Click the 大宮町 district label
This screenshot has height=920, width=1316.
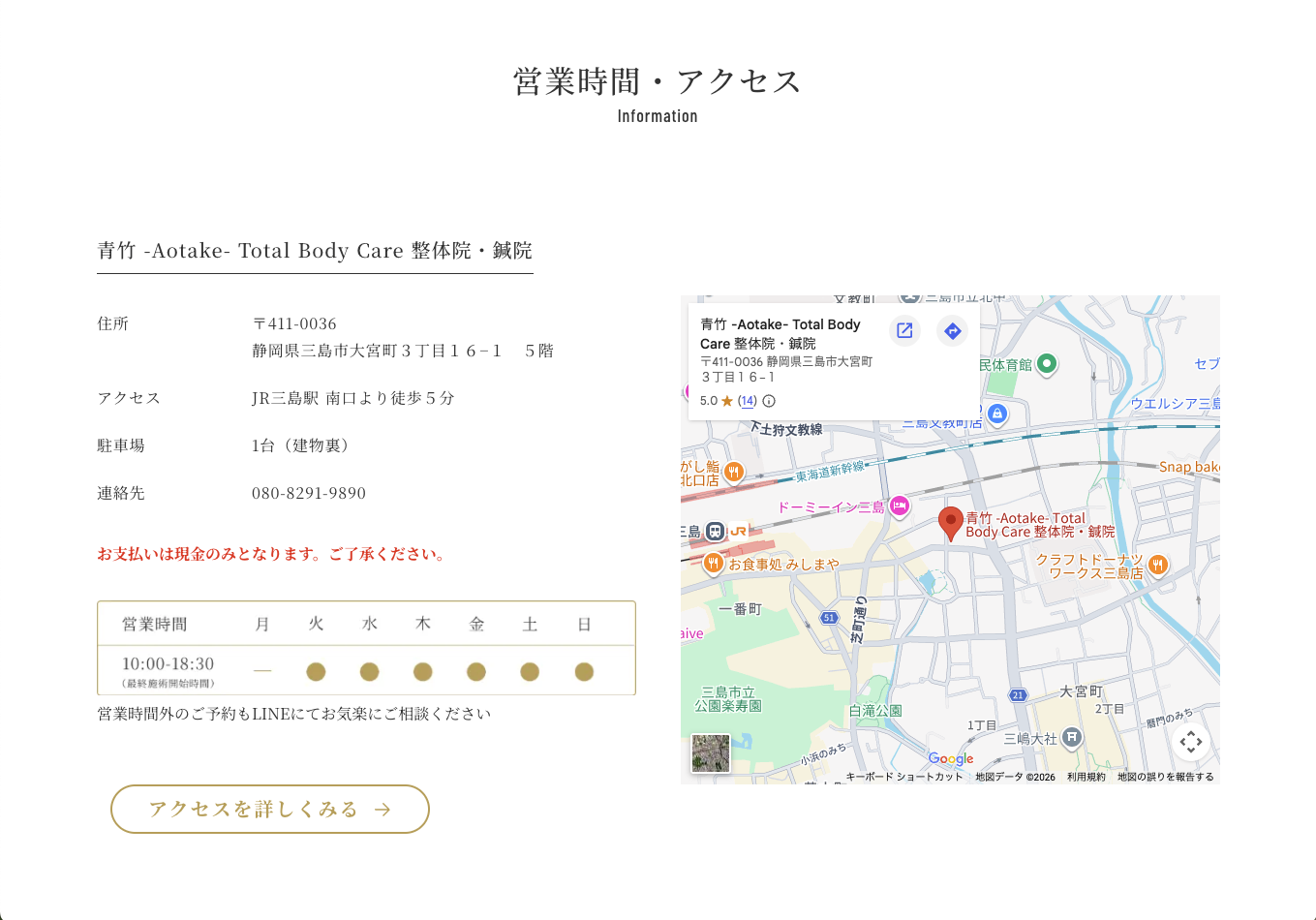coord(1082,691)
